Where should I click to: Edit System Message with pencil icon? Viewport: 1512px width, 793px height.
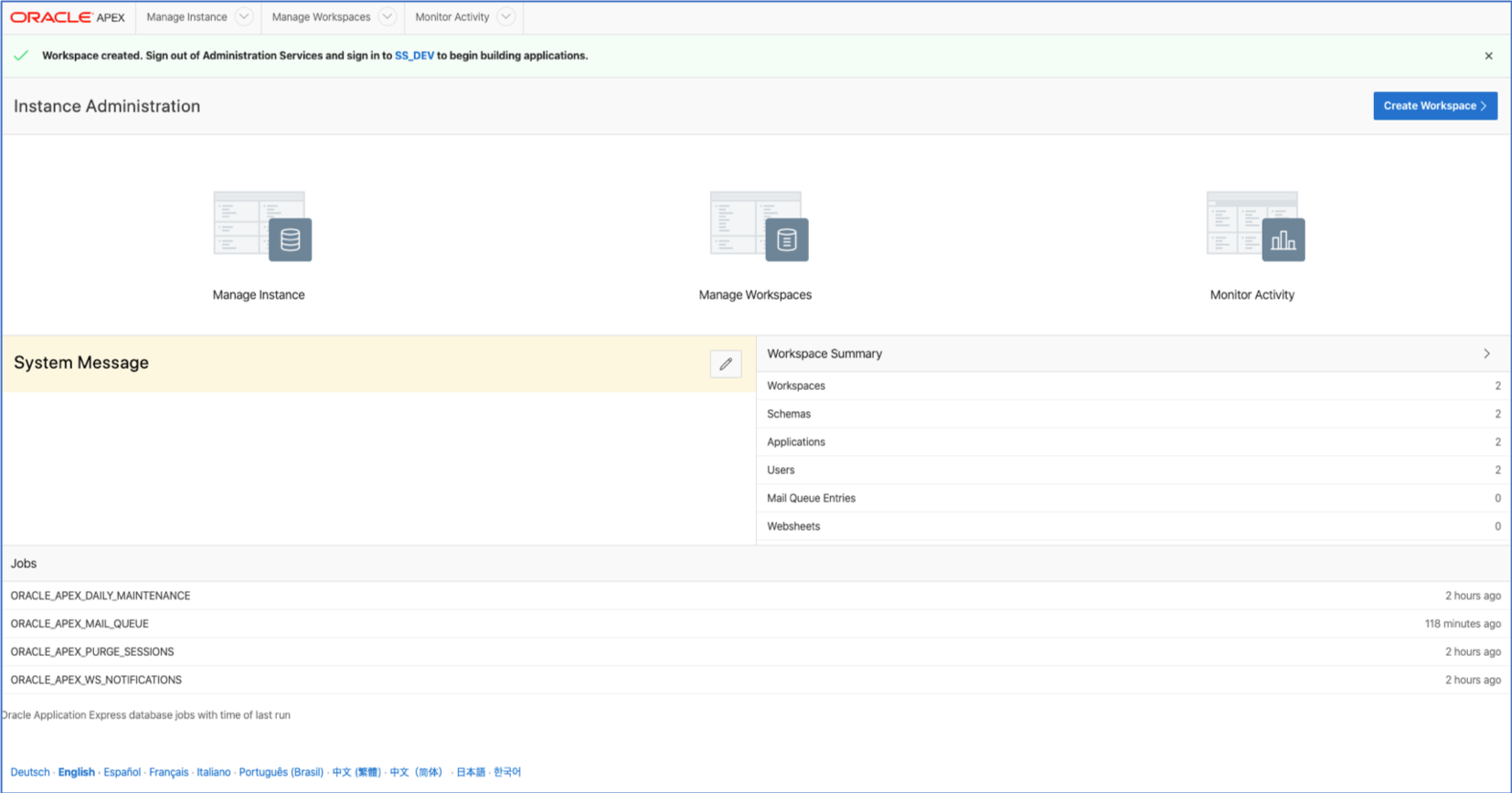726,364
